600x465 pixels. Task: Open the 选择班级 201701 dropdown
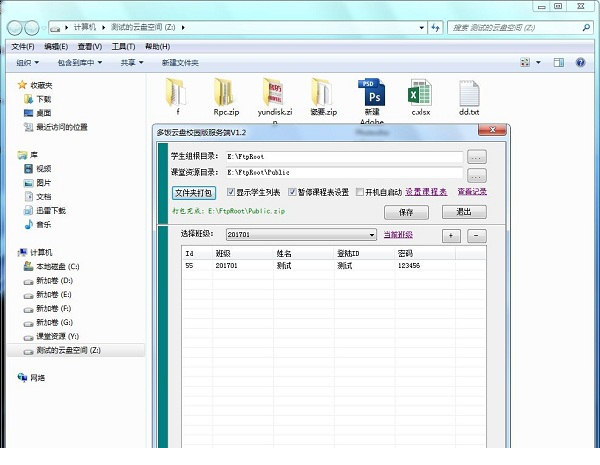click(301, 234)
